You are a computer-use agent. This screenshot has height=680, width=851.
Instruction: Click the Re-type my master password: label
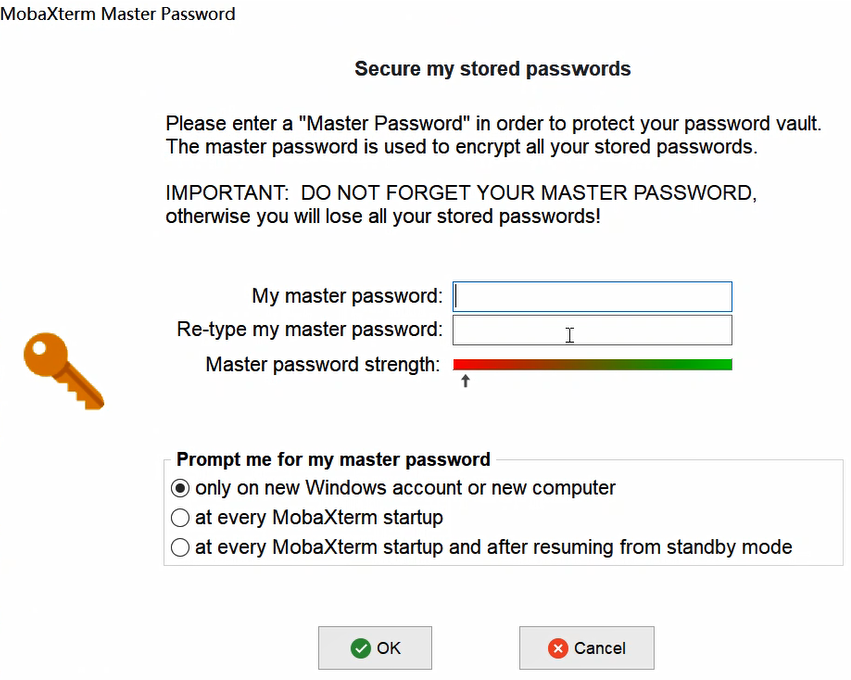pos(310,329)
